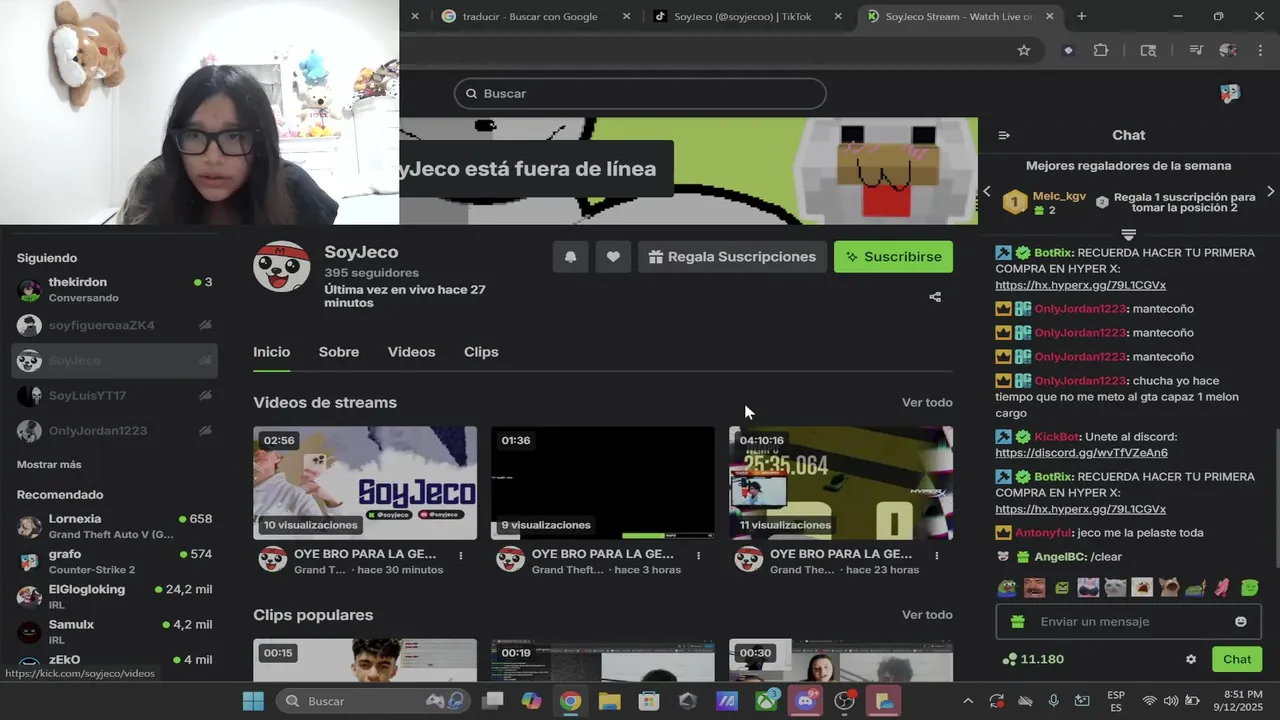The image size is (1280, 720).
Task: Click the notification bell for SoyJeco
Action: (x=570, y=257)
